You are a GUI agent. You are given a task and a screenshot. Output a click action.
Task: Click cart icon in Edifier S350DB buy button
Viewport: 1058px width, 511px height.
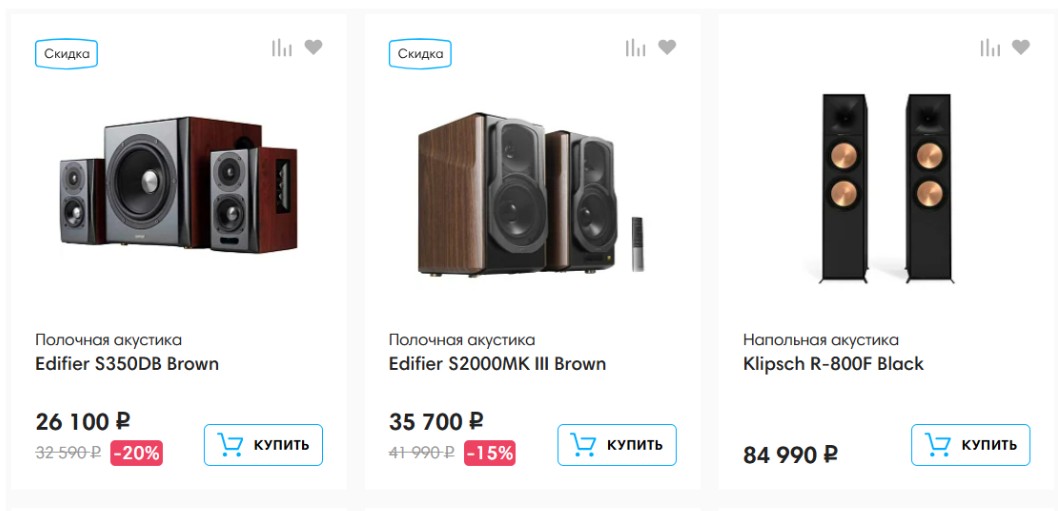pos(231,445)
